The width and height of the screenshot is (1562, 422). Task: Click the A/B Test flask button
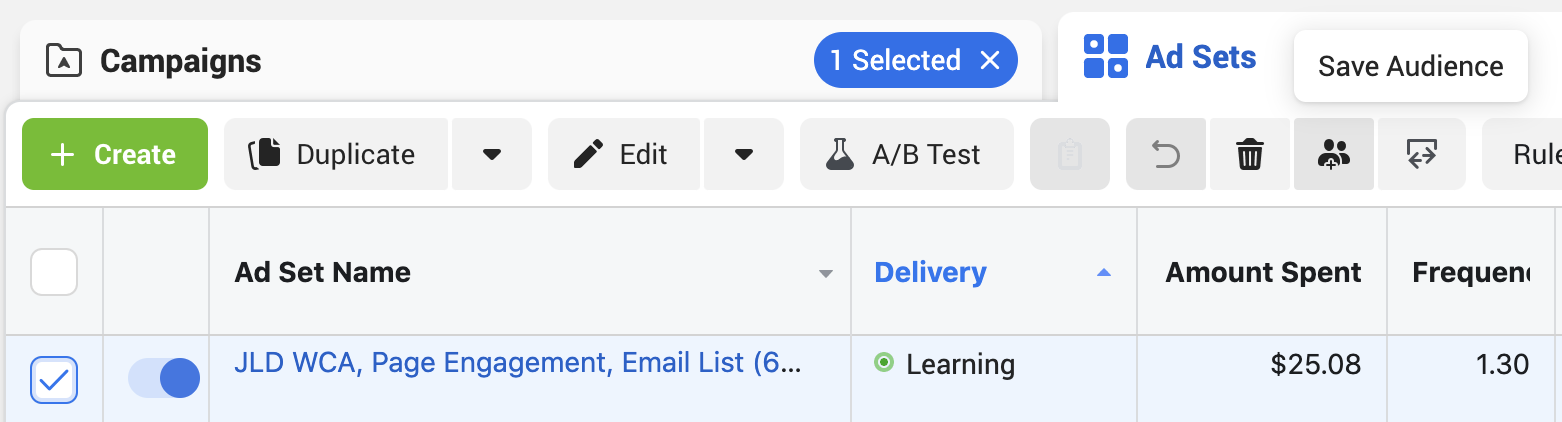coord(907,154)
